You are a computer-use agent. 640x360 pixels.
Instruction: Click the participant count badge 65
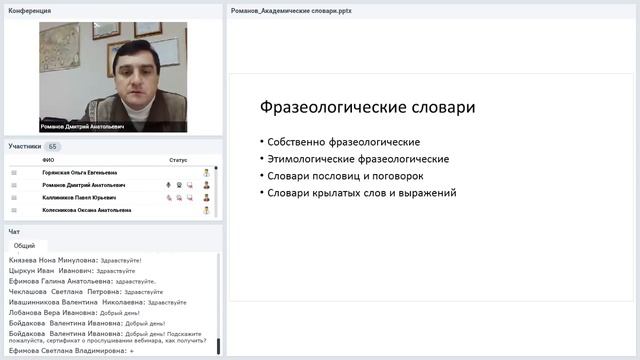53,147
